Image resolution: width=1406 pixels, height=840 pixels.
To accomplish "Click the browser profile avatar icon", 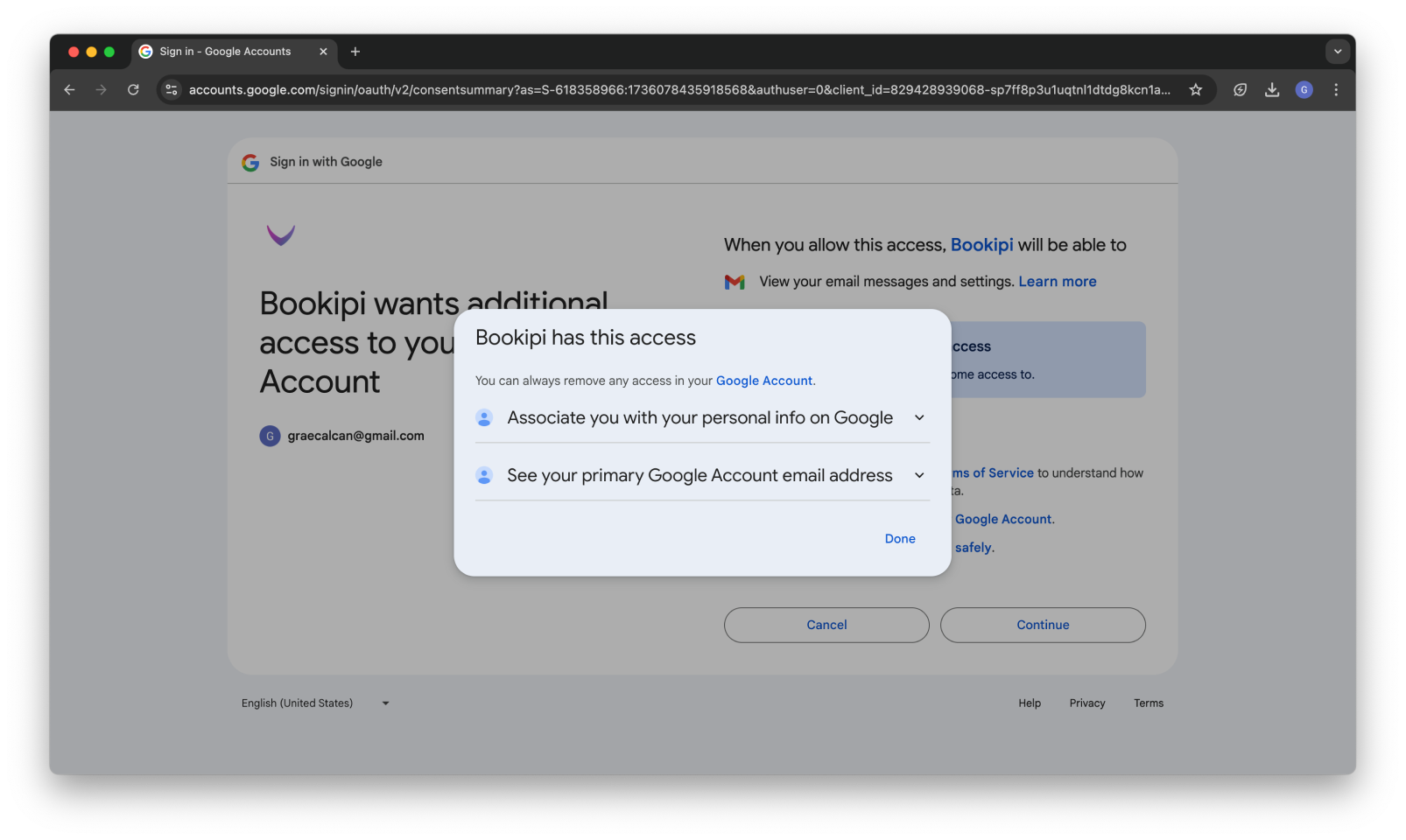I will click(x=1304, y=89).
